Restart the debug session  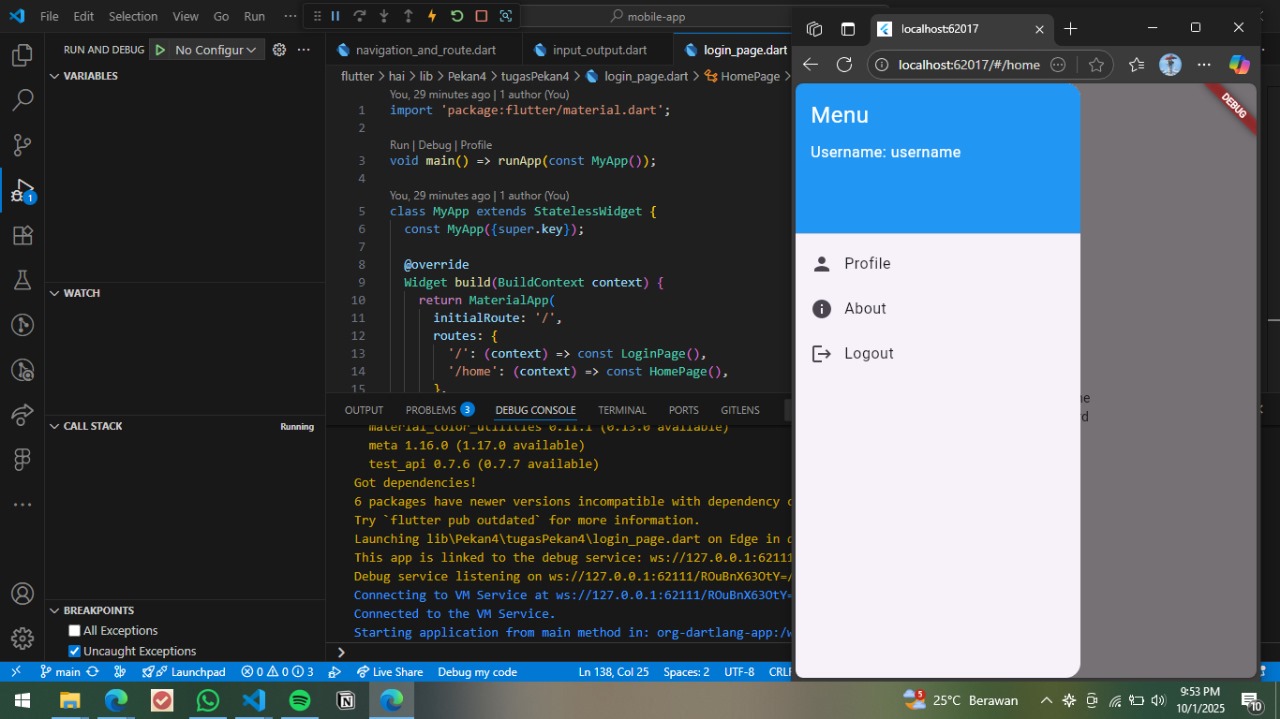pyautogui.click(x=457, y=16)
